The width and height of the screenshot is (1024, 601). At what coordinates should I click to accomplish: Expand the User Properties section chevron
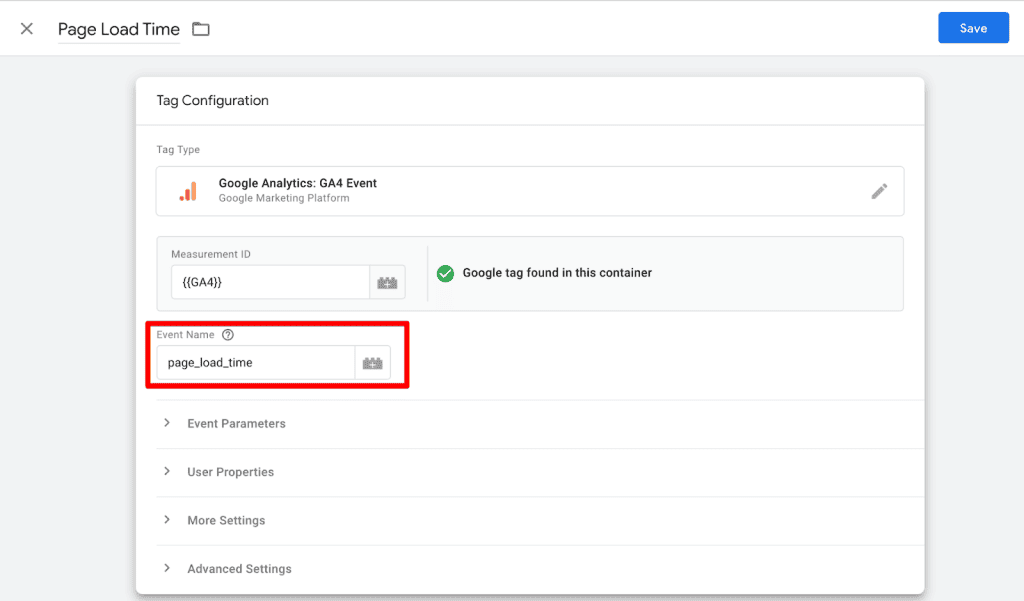[167, 471]
